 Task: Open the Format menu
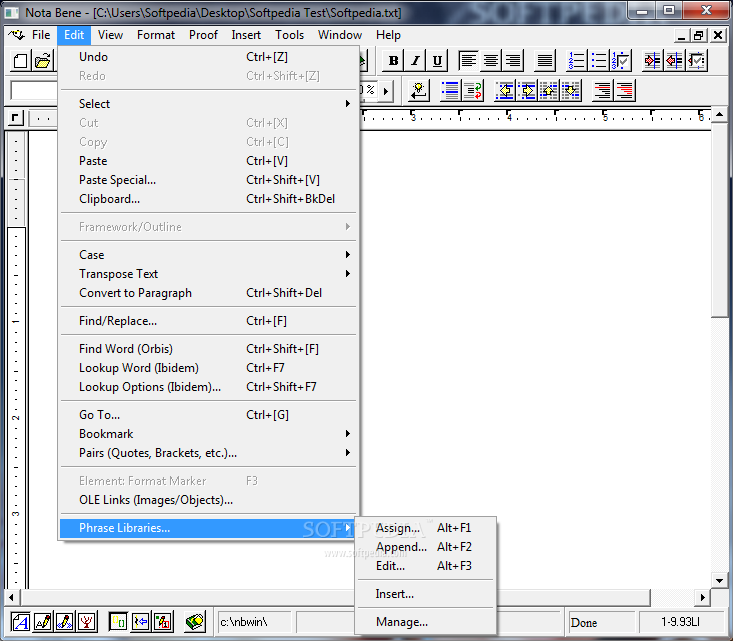tap(156, 35)
